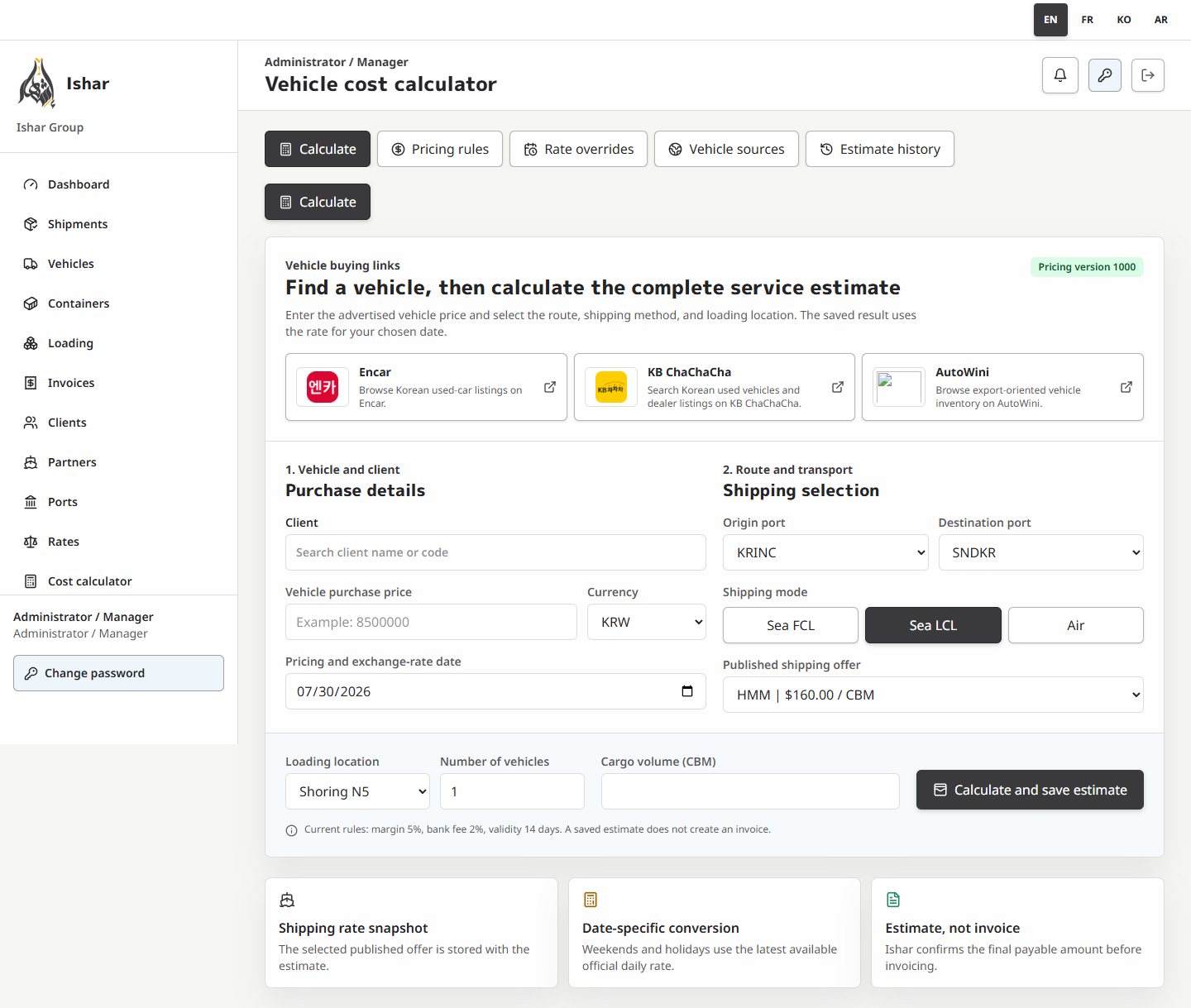Open Rates in sidebar
The width and height of the screenshot is (1191, 1008).
pyautogui.click(x=118, y=542)
